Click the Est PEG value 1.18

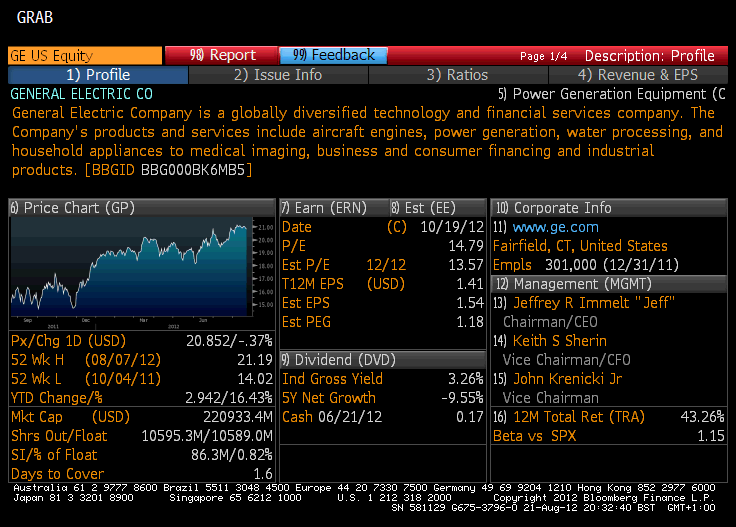click(469, 322)
